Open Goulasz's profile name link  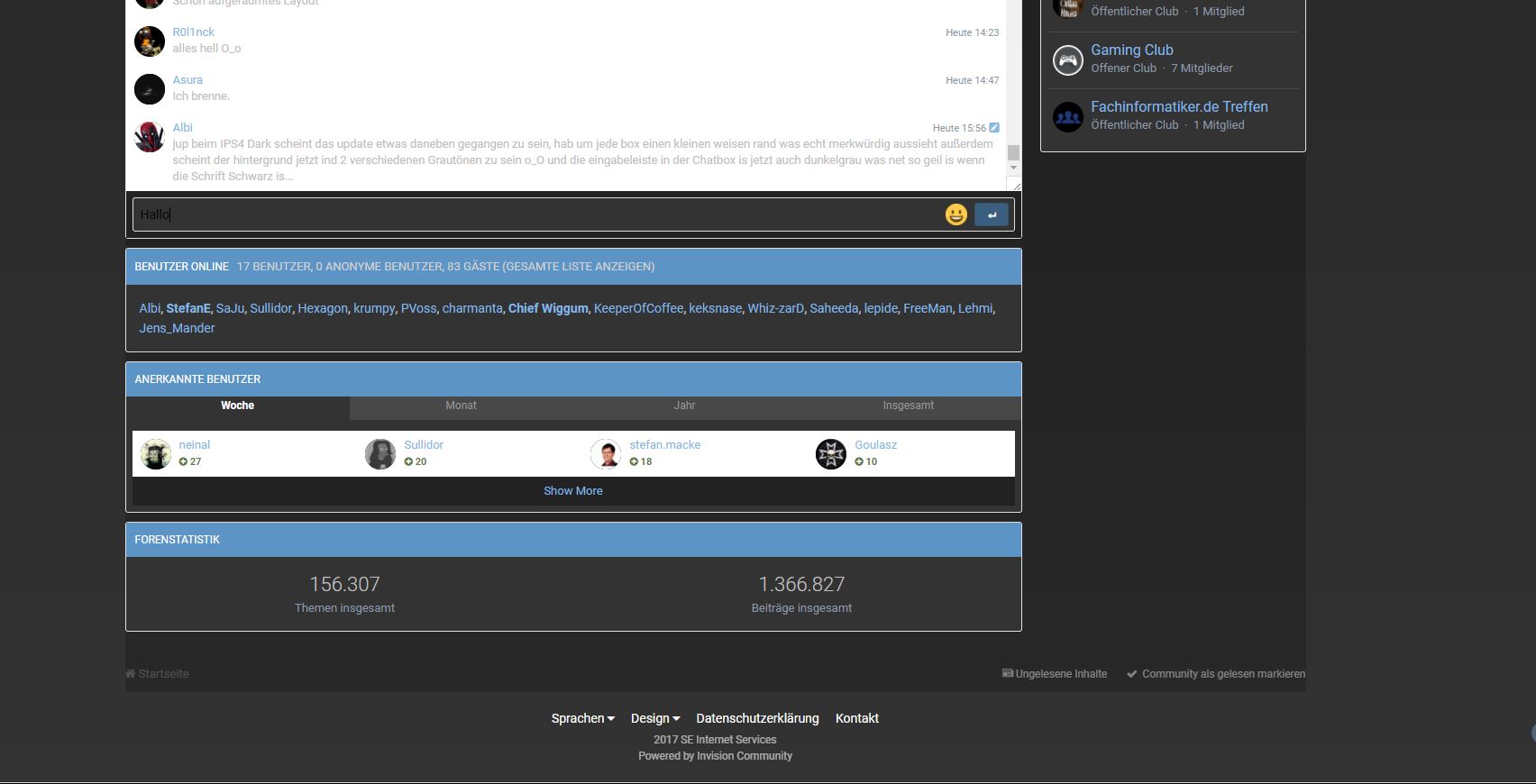click(875, 445)
